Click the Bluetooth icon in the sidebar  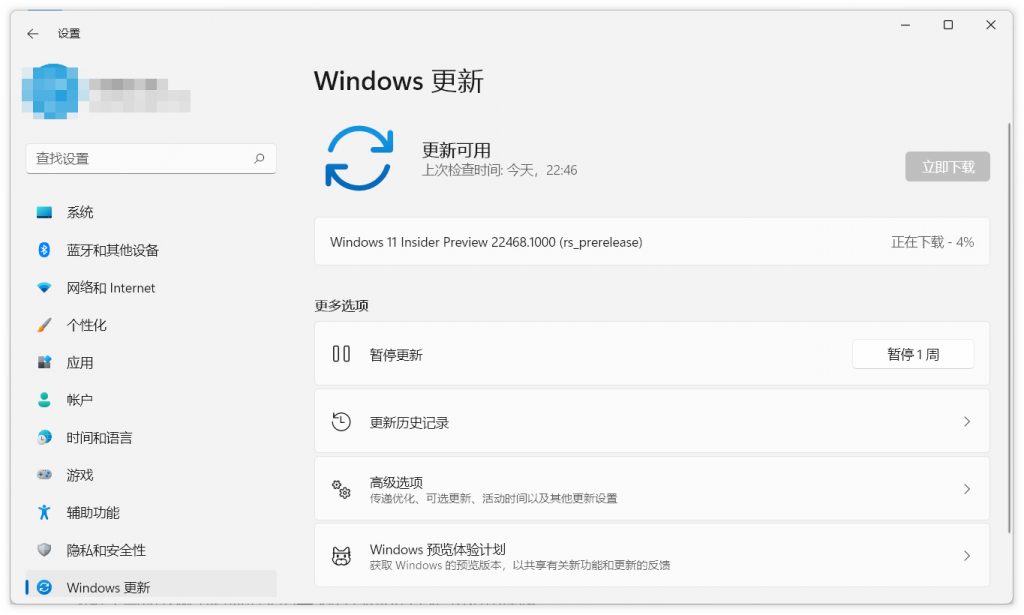click(x=44, y=249)
